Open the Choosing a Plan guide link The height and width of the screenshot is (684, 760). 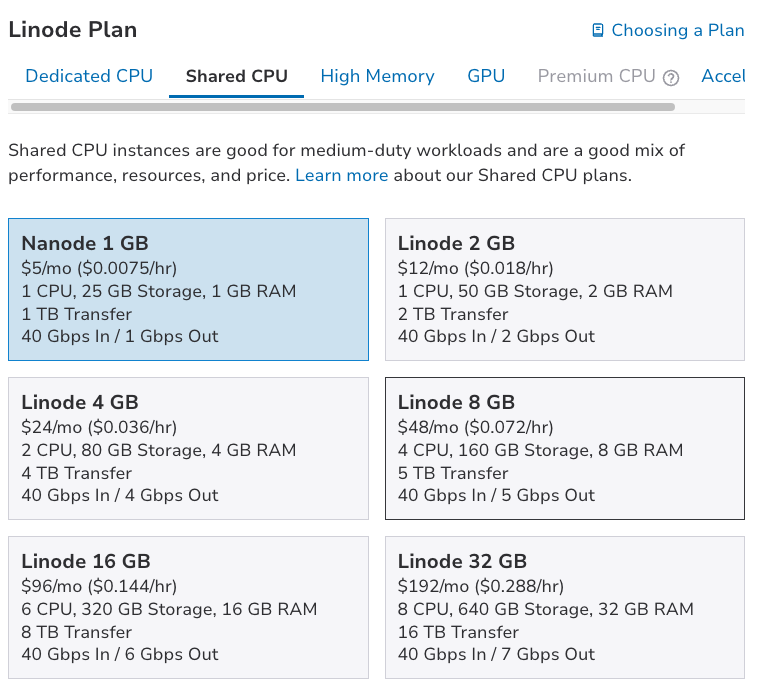click(x=677, y=30)
